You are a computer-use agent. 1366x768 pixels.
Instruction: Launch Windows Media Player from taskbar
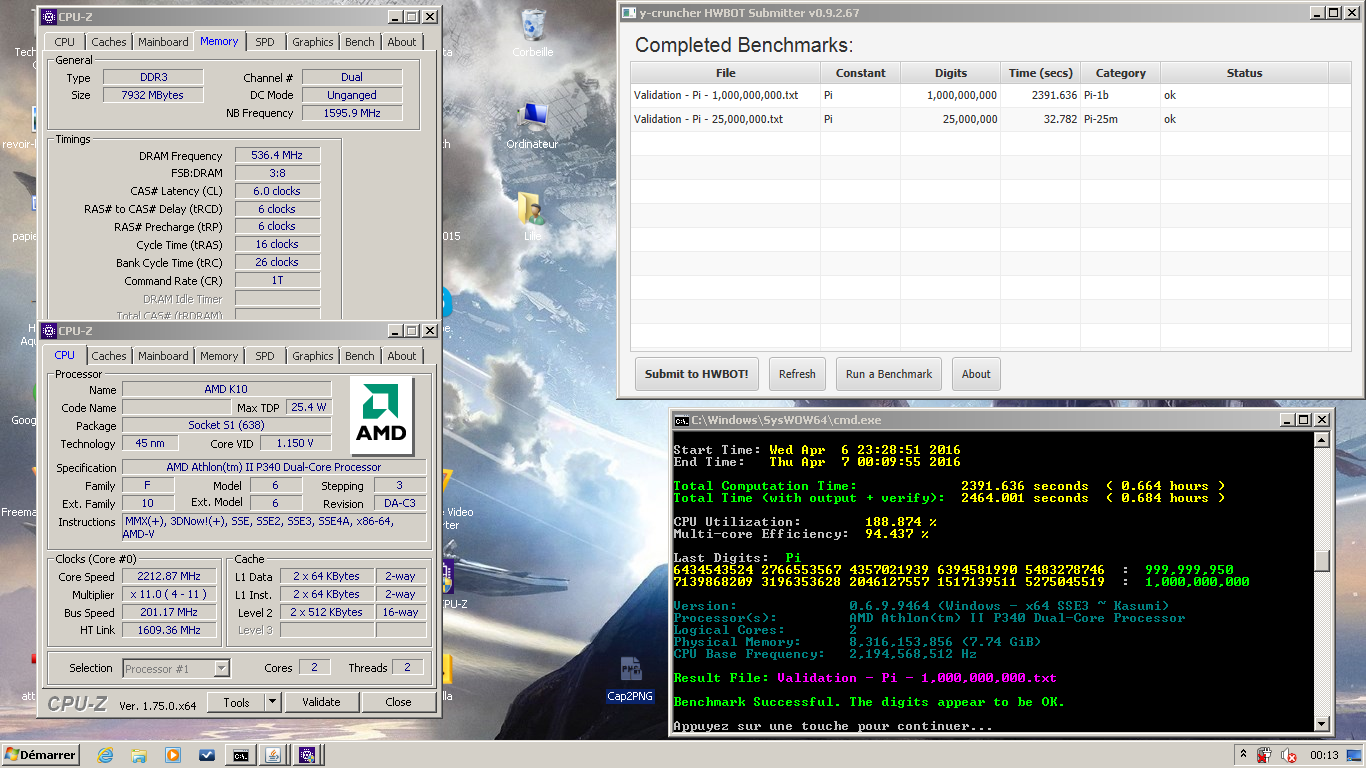pyautogui.click(x=173, y=755)
